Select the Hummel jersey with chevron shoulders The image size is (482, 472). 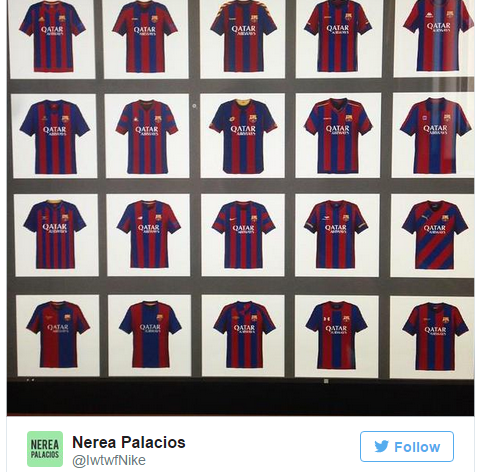(x=243, y=36)
